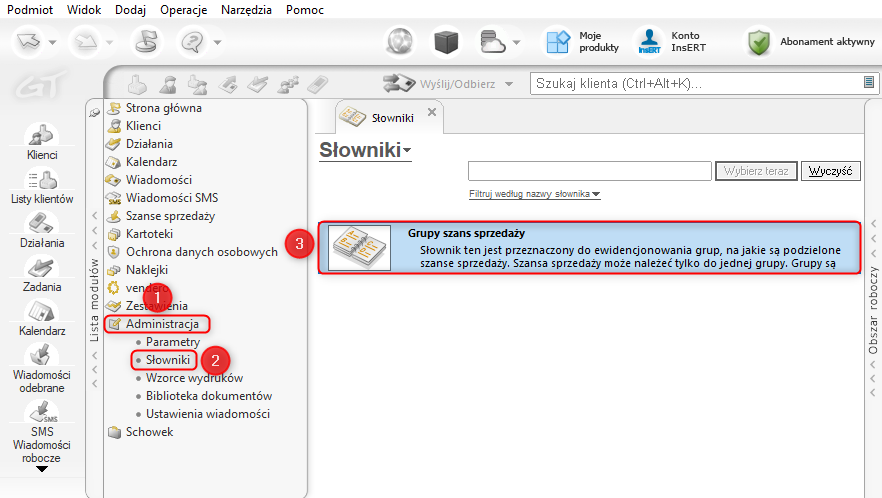Click the Wyczyść button
This screenshot has width=882, height=498.
(830, 171)
